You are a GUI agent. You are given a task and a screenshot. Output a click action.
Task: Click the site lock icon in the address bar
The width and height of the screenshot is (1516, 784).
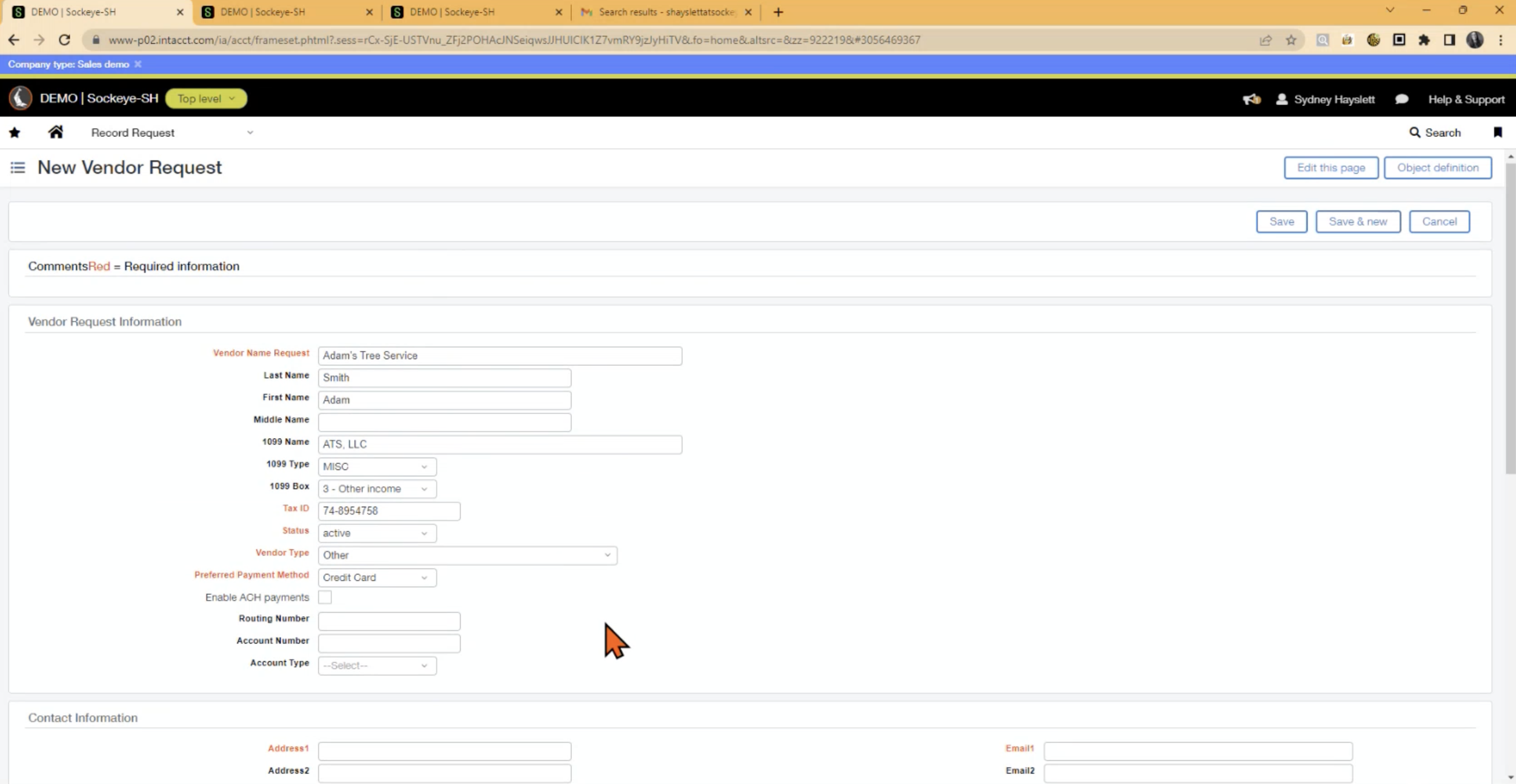tap(96, 40)
